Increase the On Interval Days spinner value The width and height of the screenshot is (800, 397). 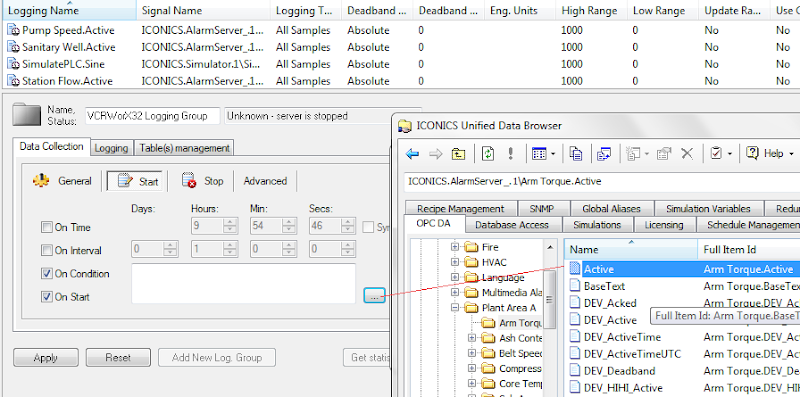(x=171, y=245)
